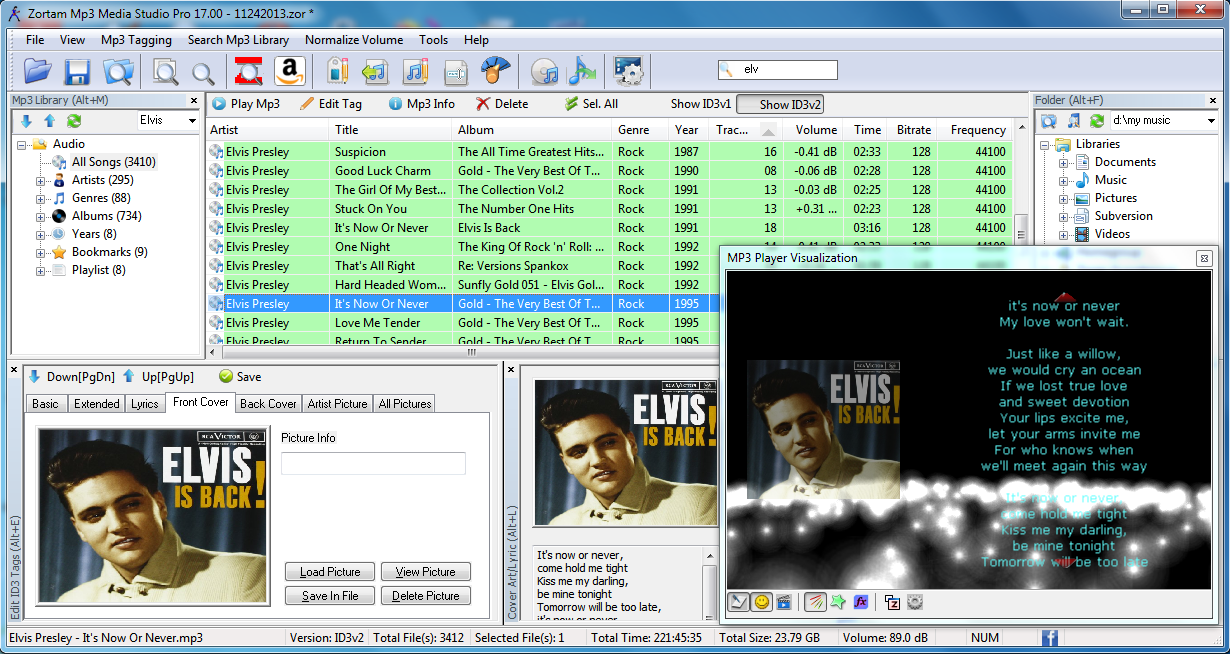This screenshot has height=654, width=1230.
Task: Toggle the first pressed button in visualization toolbar
Action: (739, 602)
